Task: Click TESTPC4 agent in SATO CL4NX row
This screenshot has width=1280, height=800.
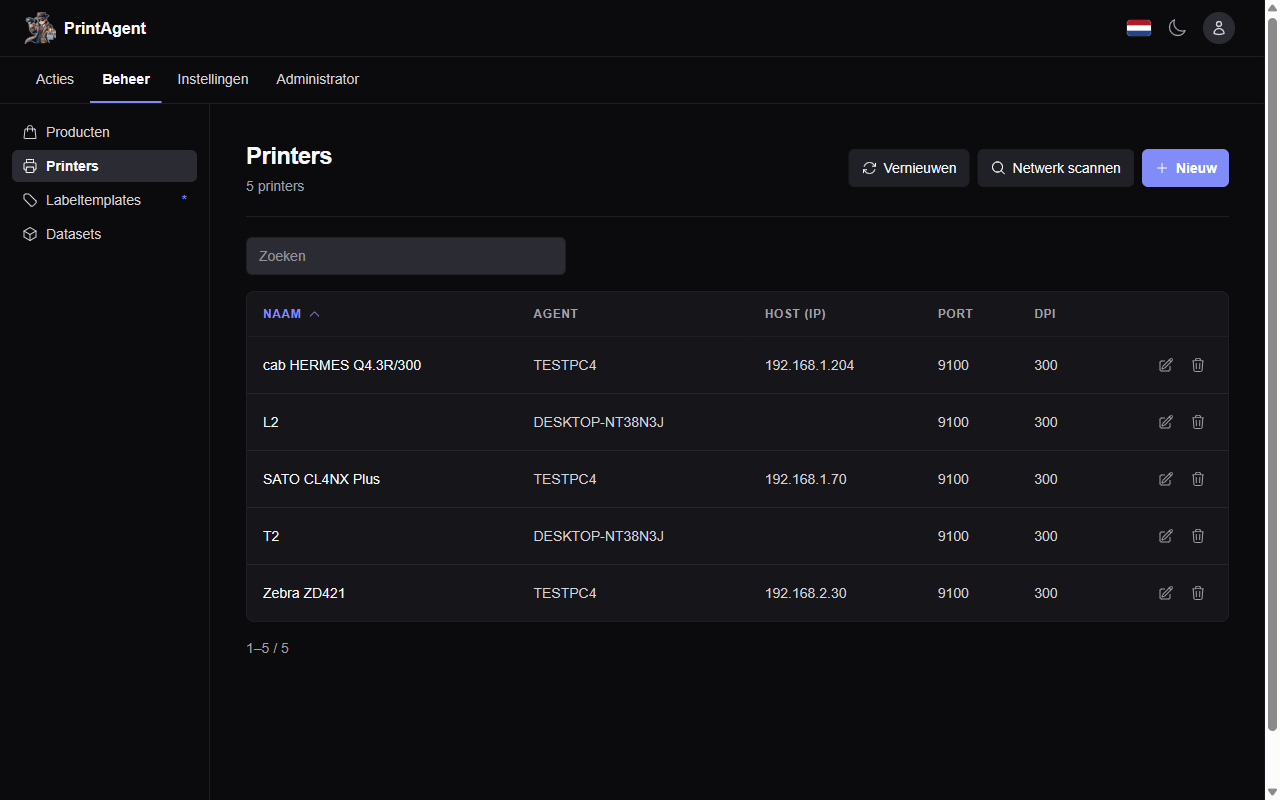Action: coord(565,479)
